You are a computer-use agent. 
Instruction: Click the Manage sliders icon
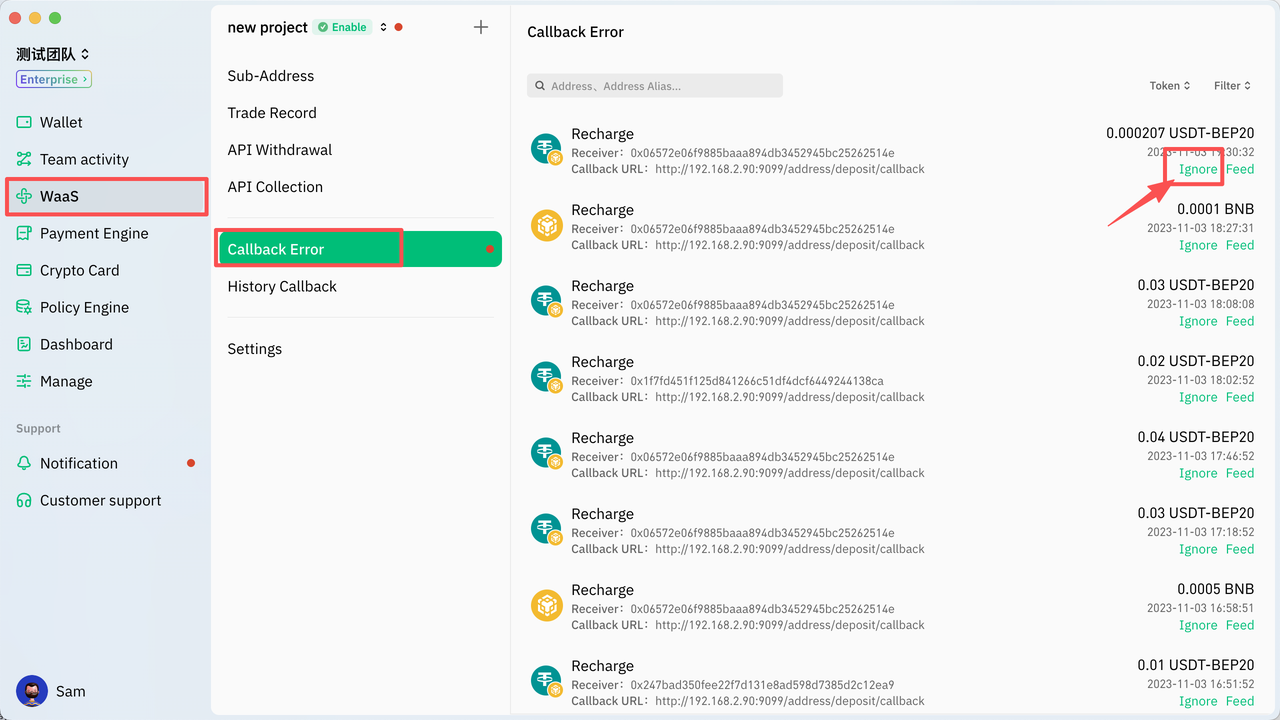click(24, 381)
